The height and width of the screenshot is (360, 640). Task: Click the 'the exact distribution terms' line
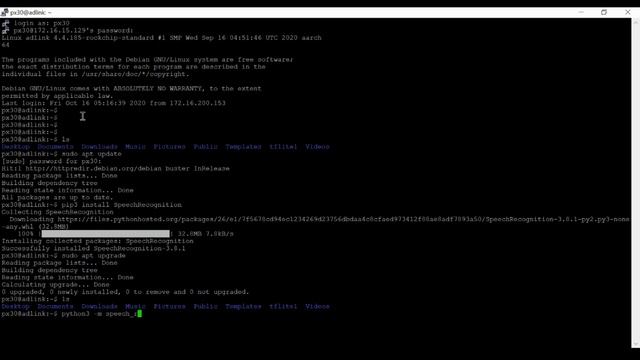133,67
